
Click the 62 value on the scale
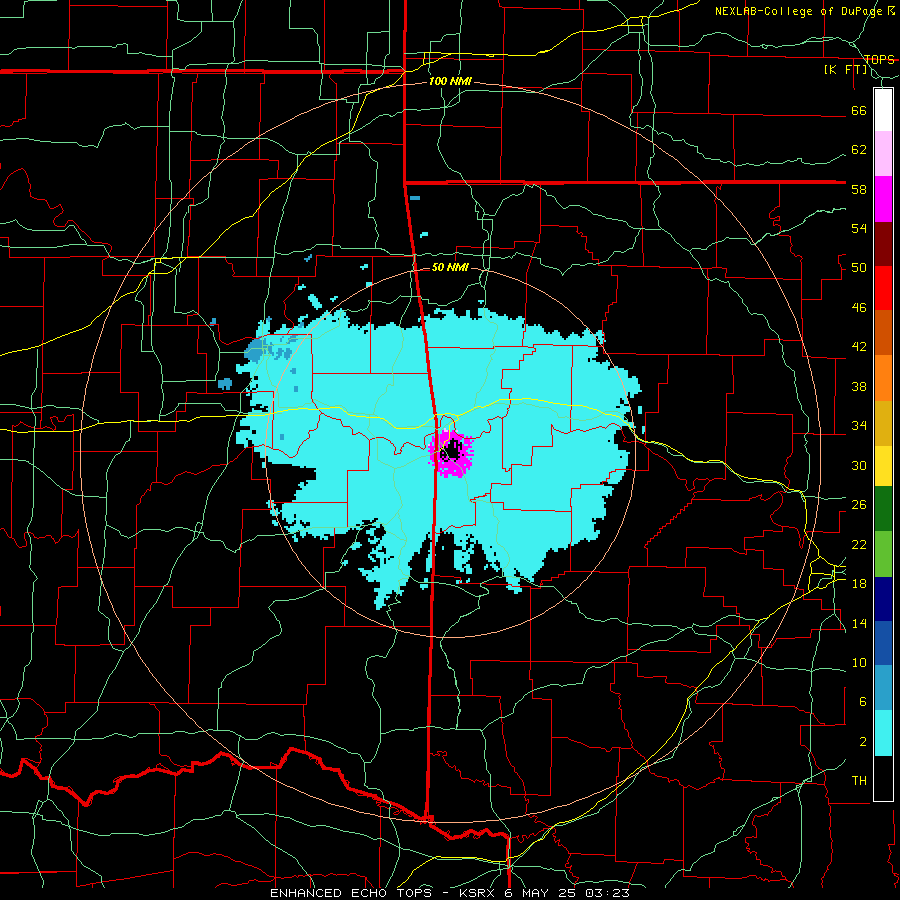pos(859,150)
